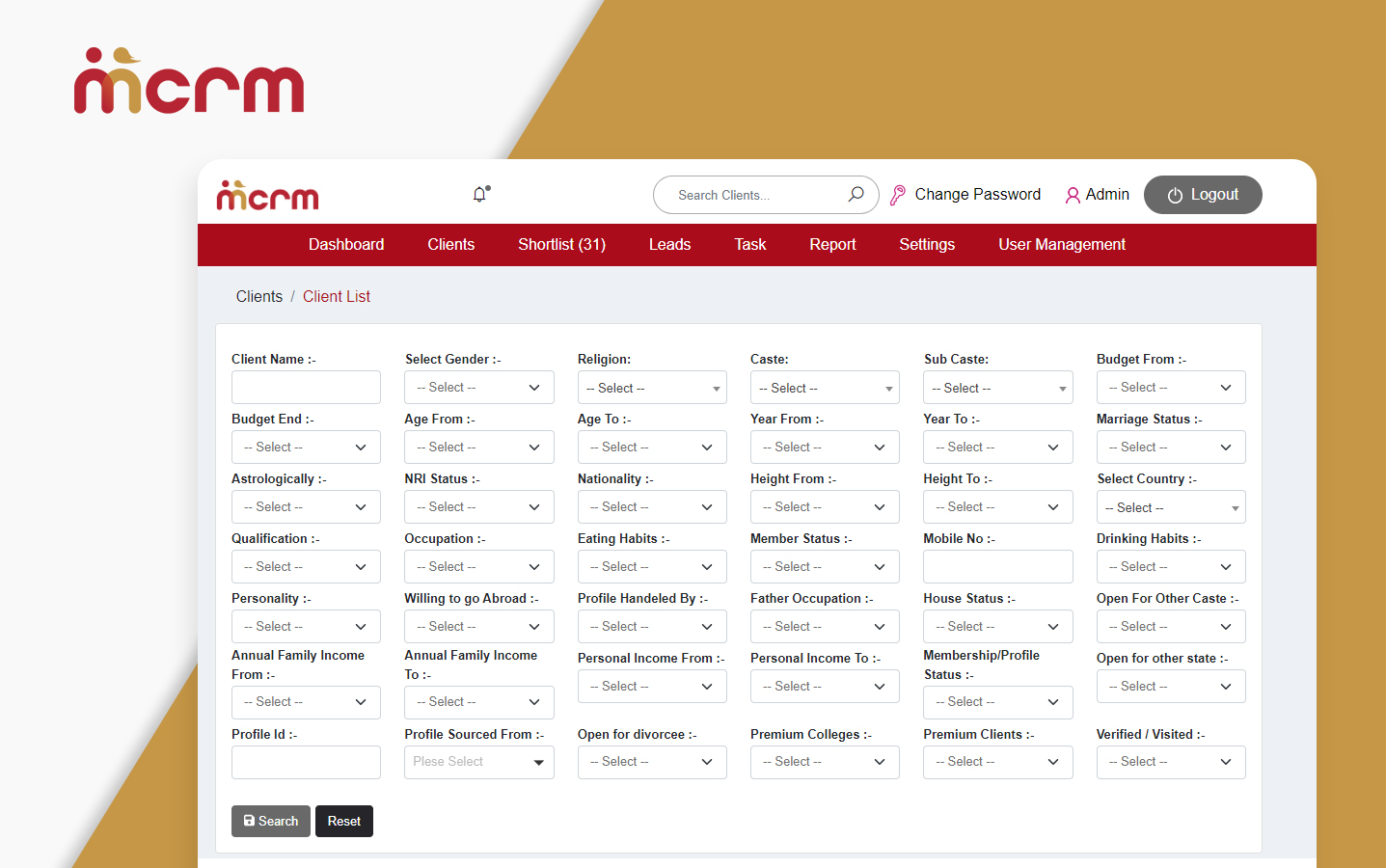Expand the Sub Caste dropdown
1386x868 pixels.
pyautogui.click(x=997, y=388)
